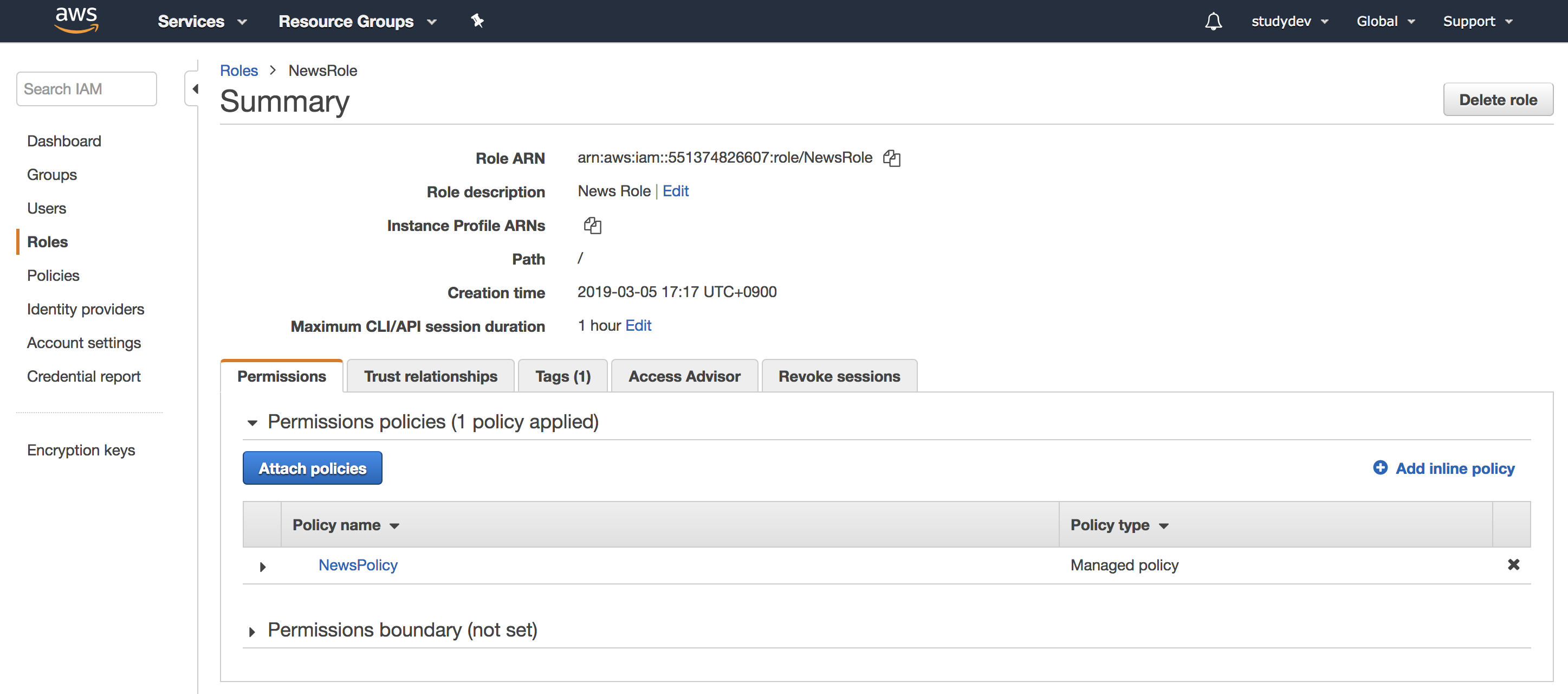Click the Add inline policy link
The height and width of the screenshot is (694, 1568).
coord(1454,468)
